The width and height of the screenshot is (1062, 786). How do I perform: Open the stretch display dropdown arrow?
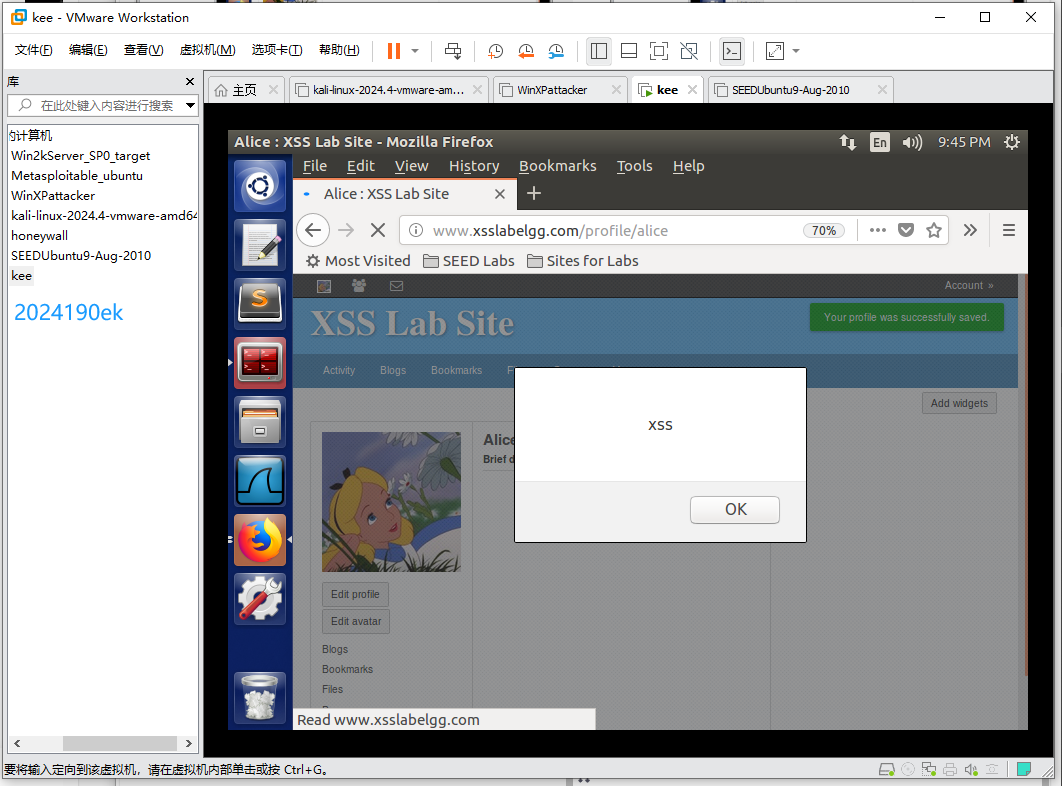click(796, 51)
